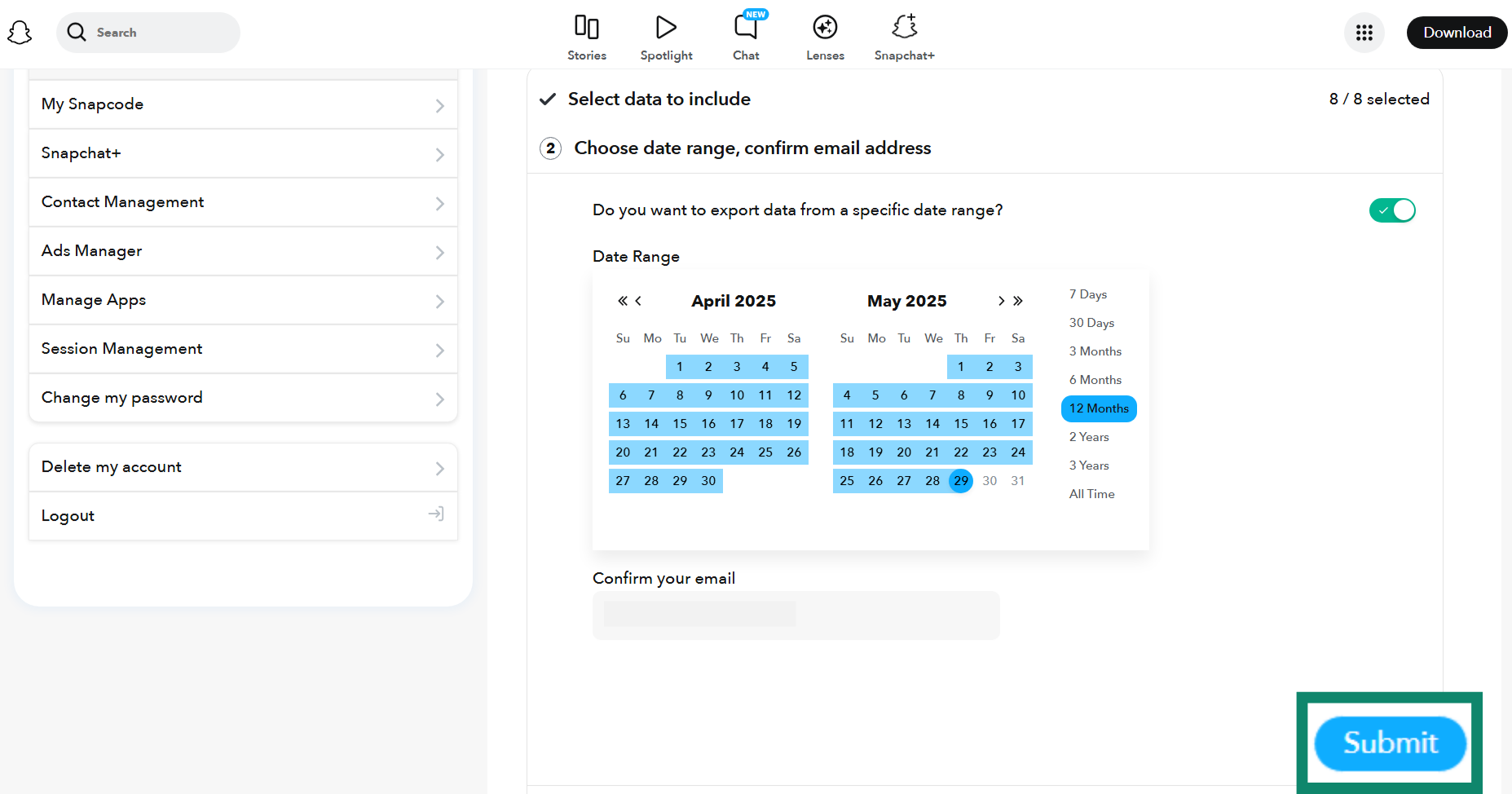
Task: Click the Submit button
Action: coord(1390,743)
